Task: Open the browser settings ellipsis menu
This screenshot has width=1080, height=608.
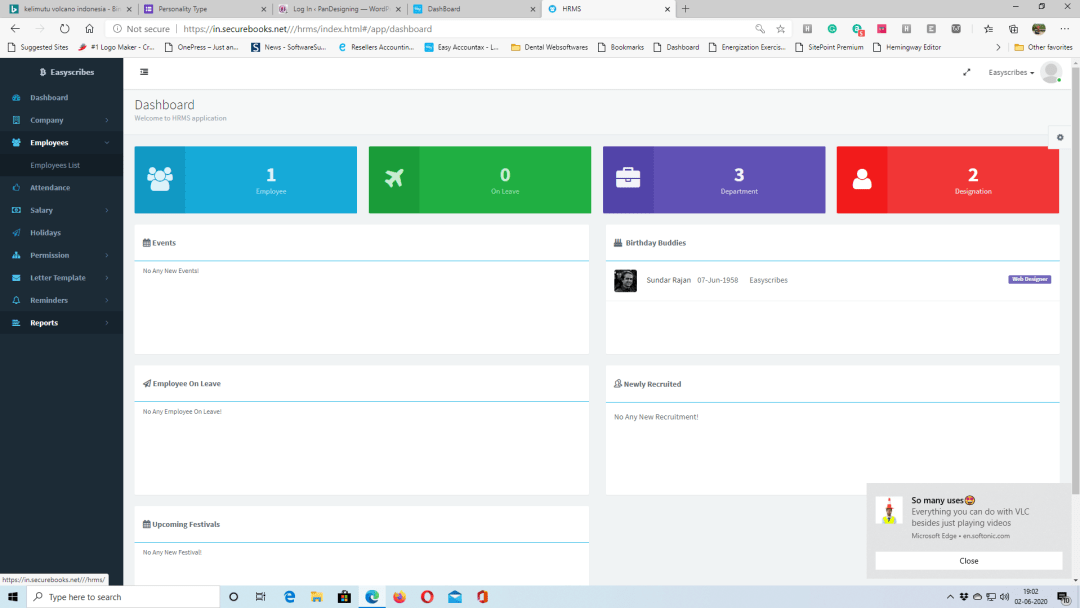Action: click(x=1065, y=29)
